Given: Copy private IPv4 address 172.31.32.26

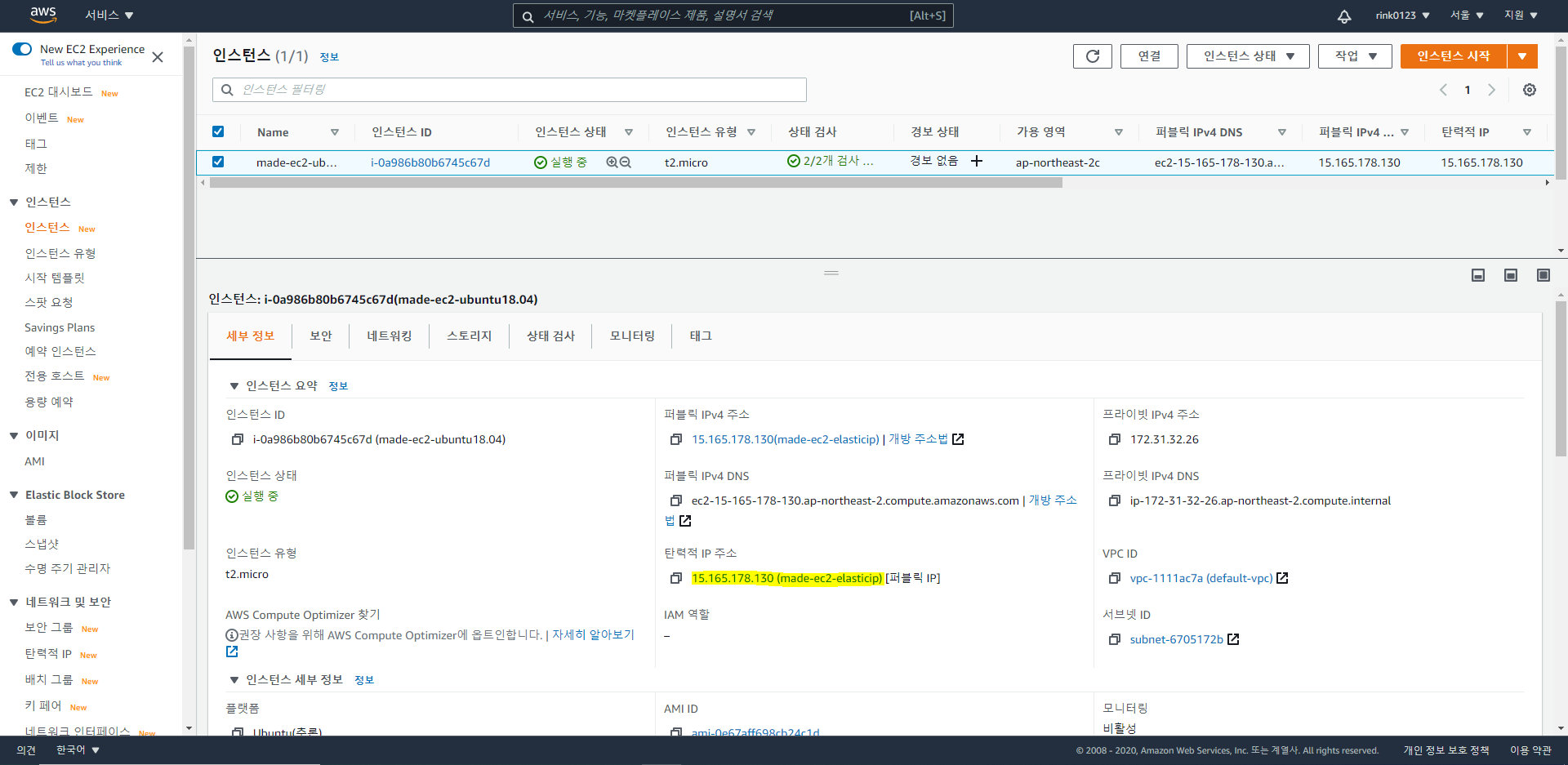Looking at the screenshot, I should 1115,439.
